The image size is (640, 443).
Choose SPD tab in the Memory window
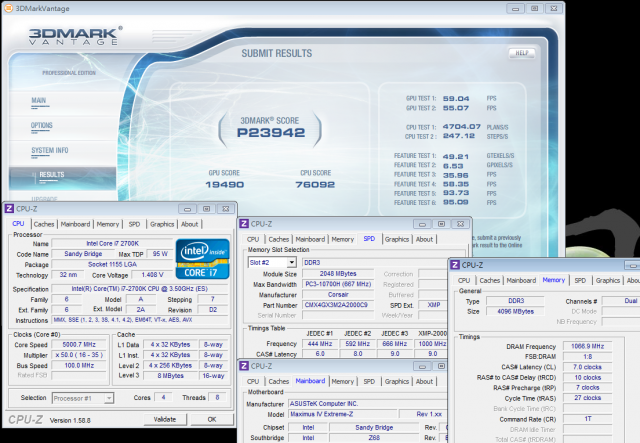coord(580,280)
